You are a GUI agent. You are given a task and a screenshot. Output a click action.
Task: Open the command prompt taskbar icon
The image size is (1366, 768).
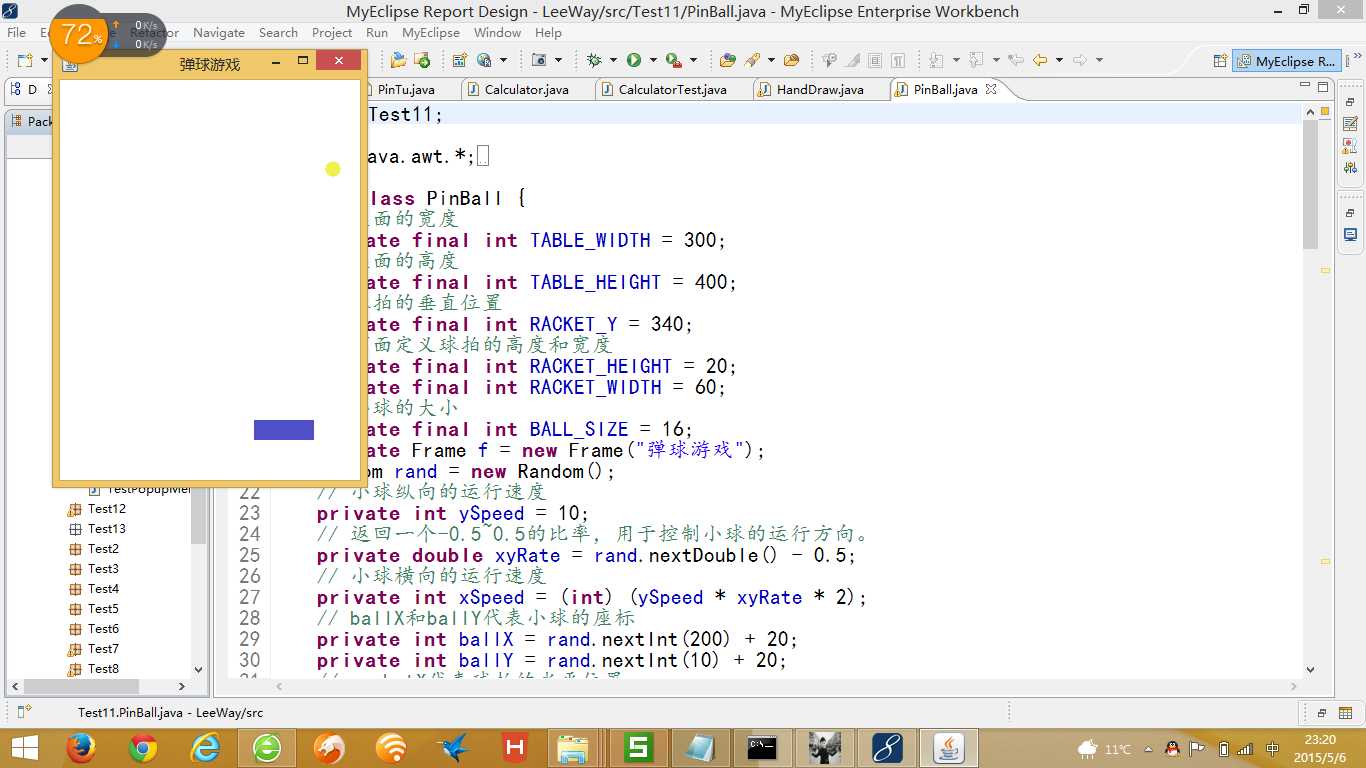pos(762,748)
